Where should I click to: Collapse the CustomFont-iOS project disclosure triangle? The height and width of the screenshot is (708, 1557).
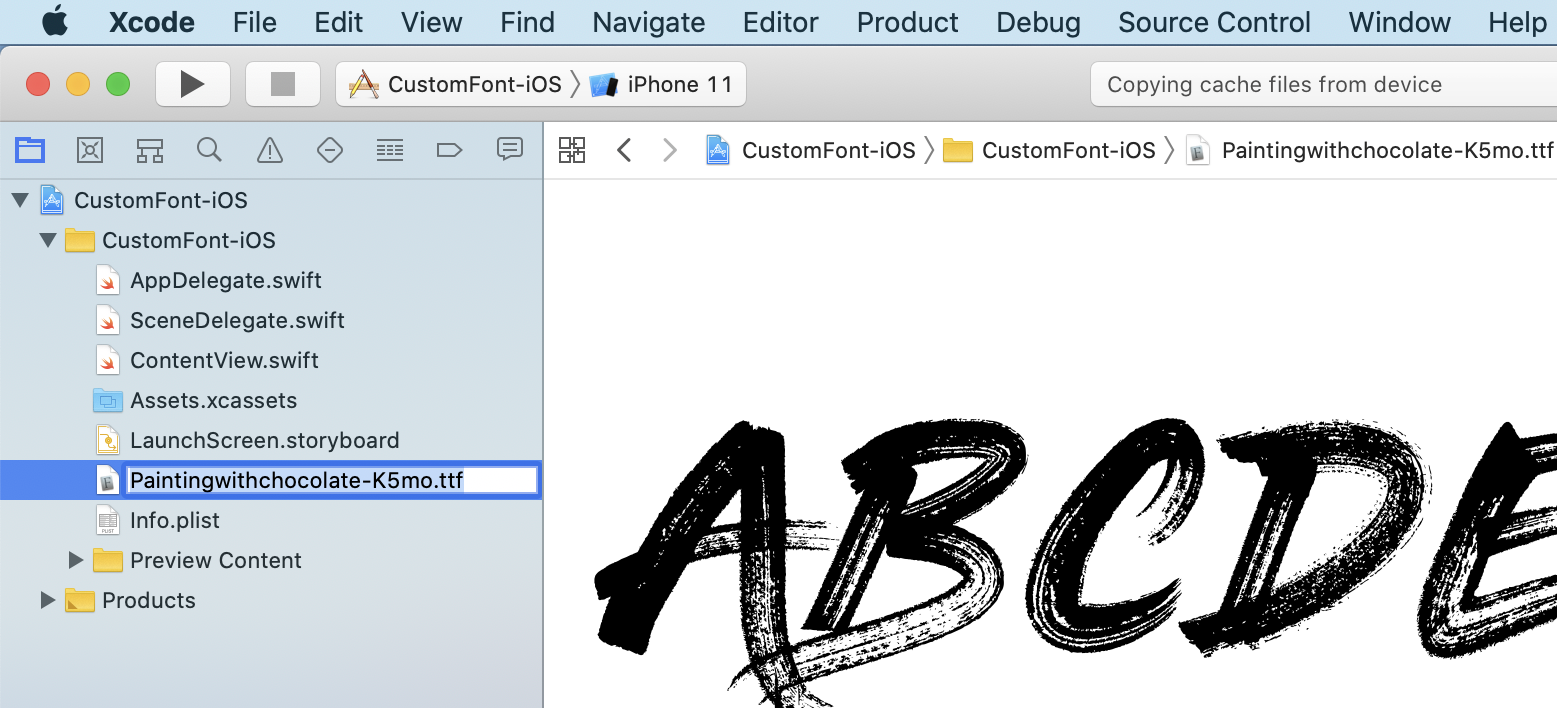pos(22,199)
